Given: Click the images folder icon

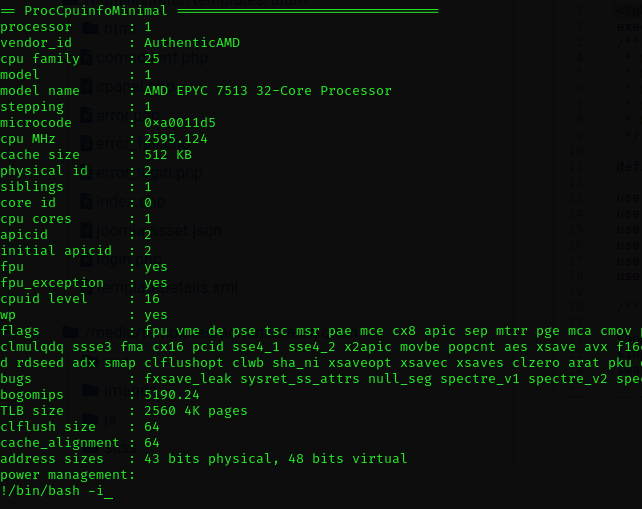Looking at the screenshot, I should click(x=90, y=390).
